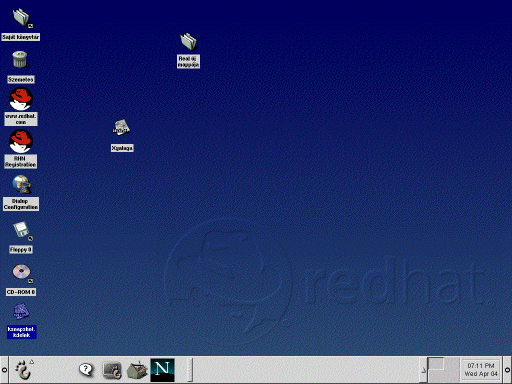512x384 pixels.
Task: Switch to the active top-left desktop in pager
Action: tap(436, 364)
